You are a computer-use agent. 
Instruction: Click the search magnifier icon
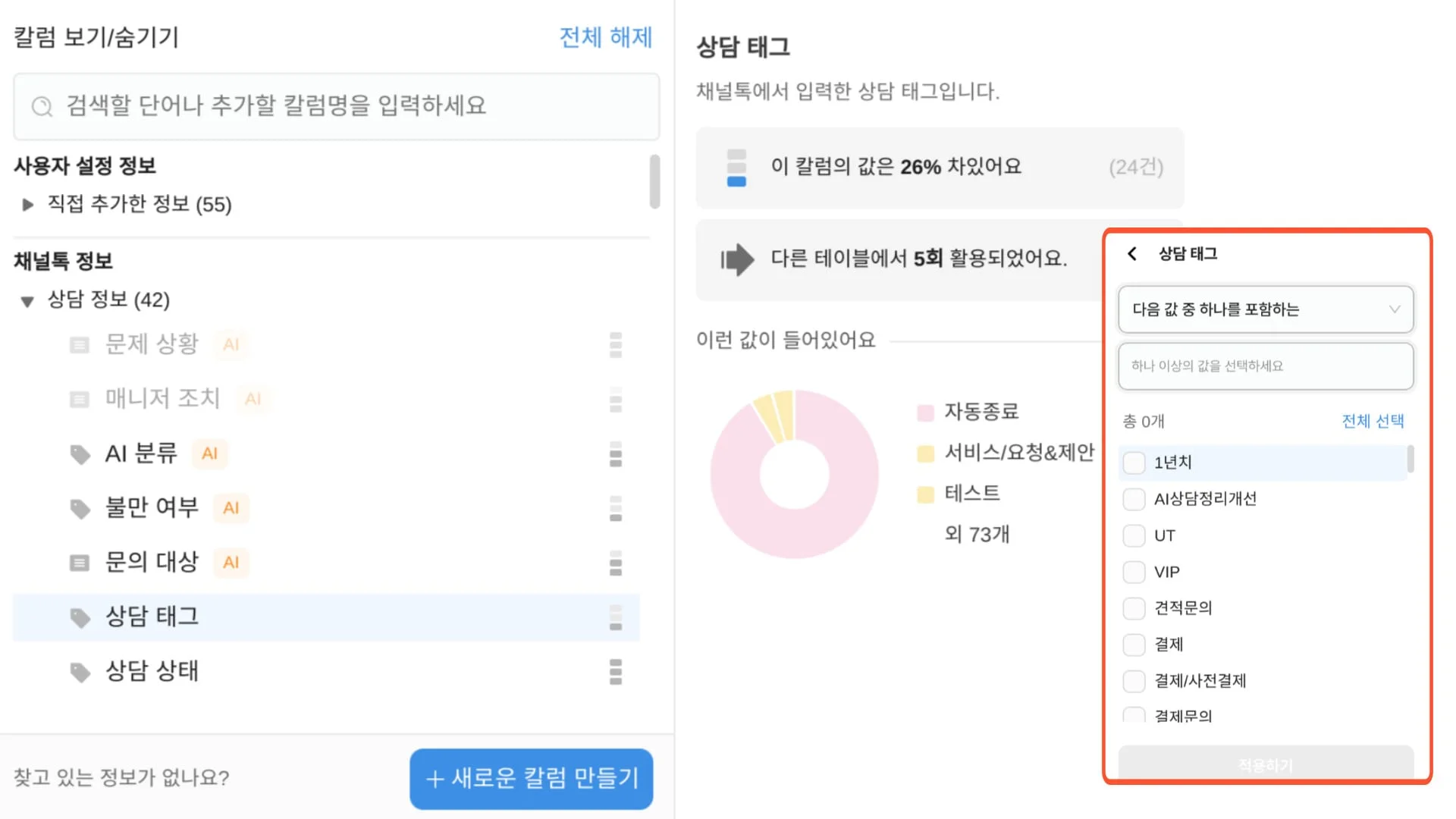coord(42,107)
